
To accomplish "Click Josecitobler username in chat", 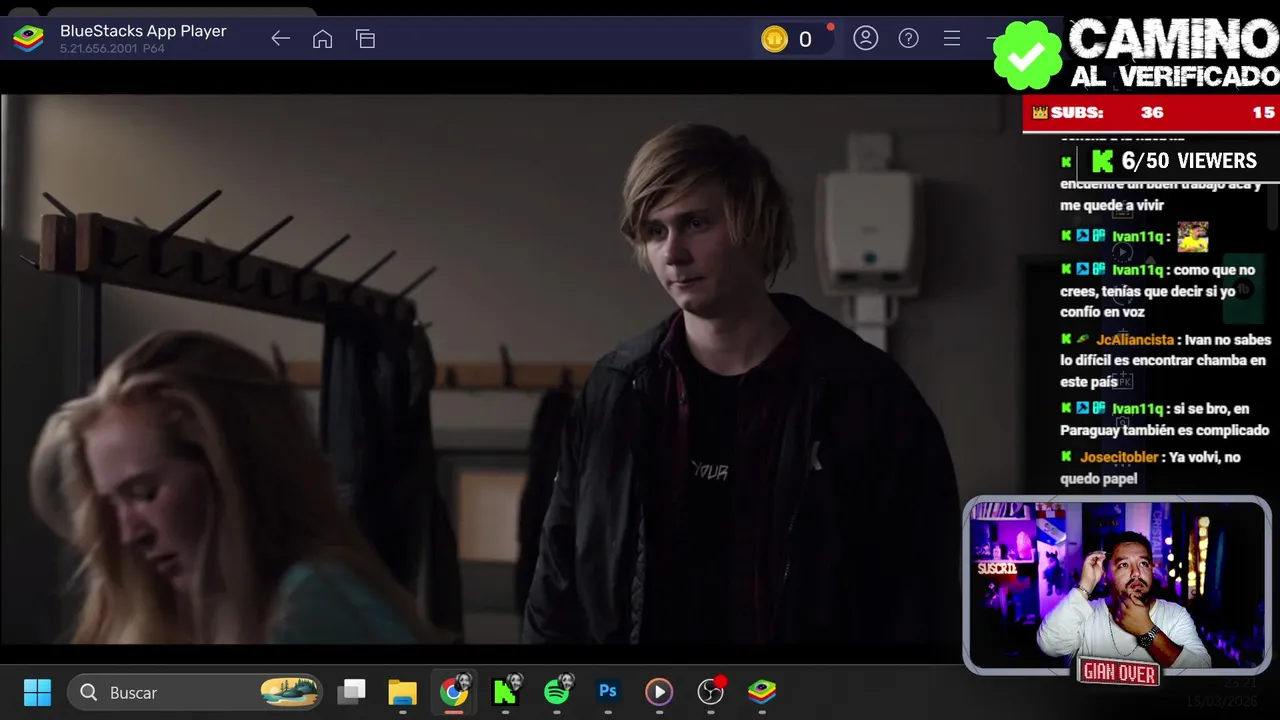I will [1119, 457].
